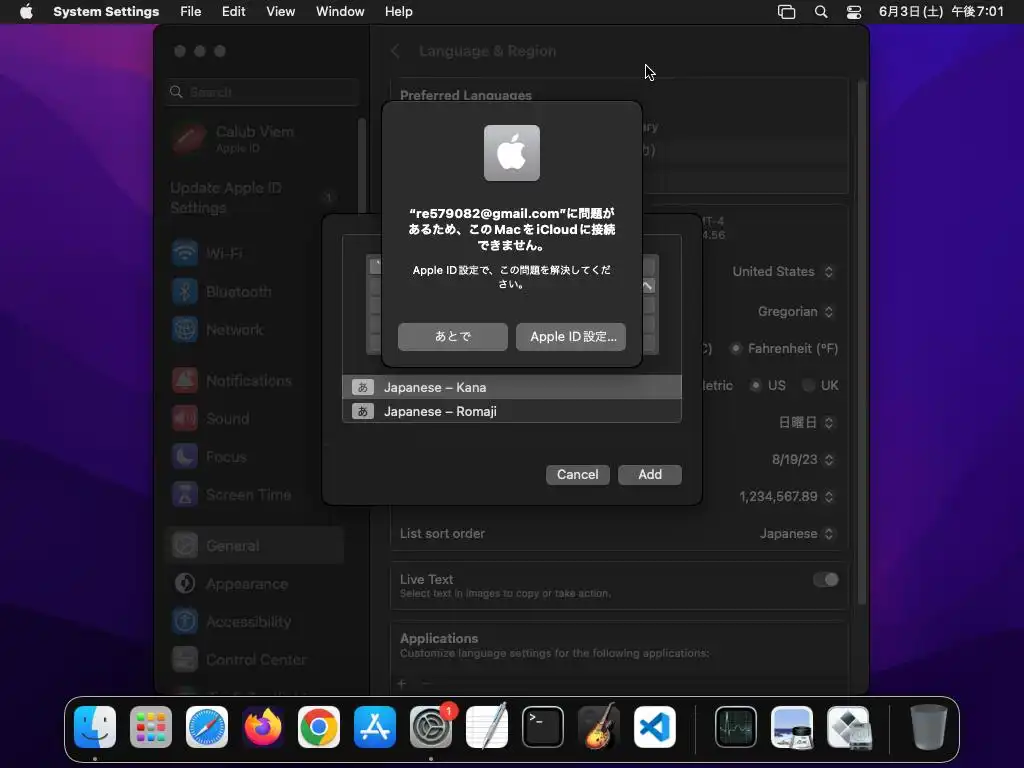Open the Window menu
Screen dimensions: 1024x768
tap(340, 12)
